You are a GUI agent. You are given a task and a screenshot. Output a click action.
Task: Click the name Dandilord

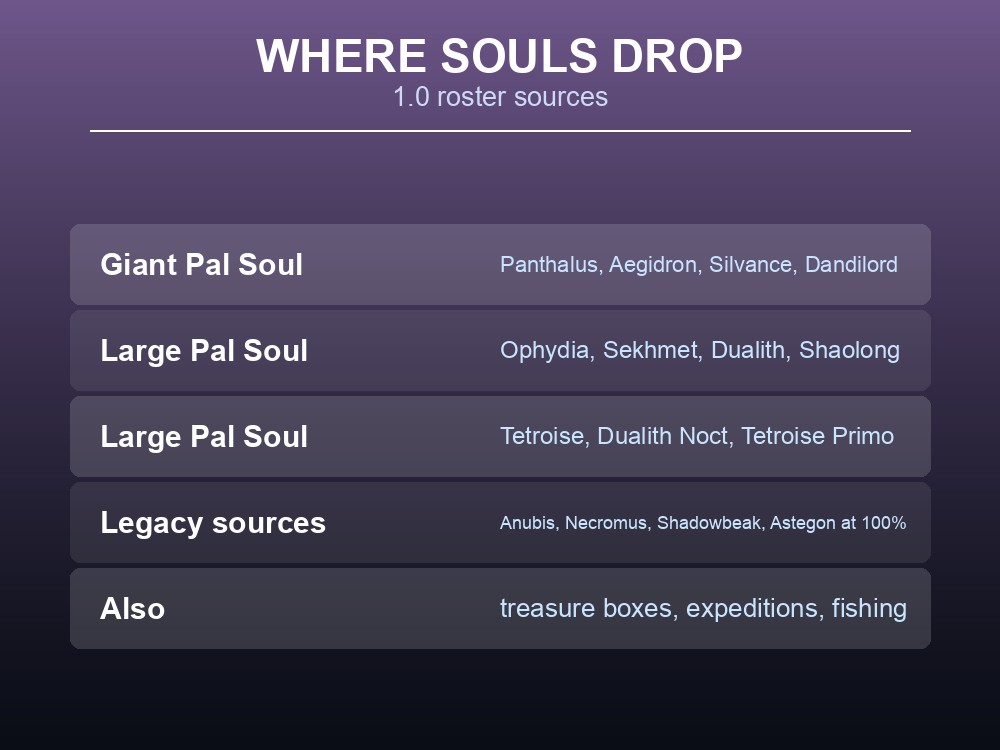tap(851, 264)
